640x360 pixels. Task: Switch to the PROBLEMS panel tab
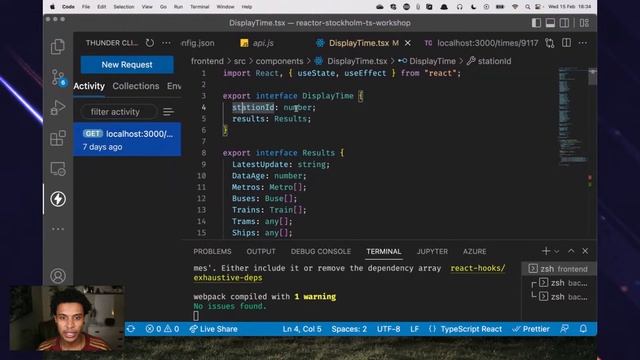tap(212, 251)
